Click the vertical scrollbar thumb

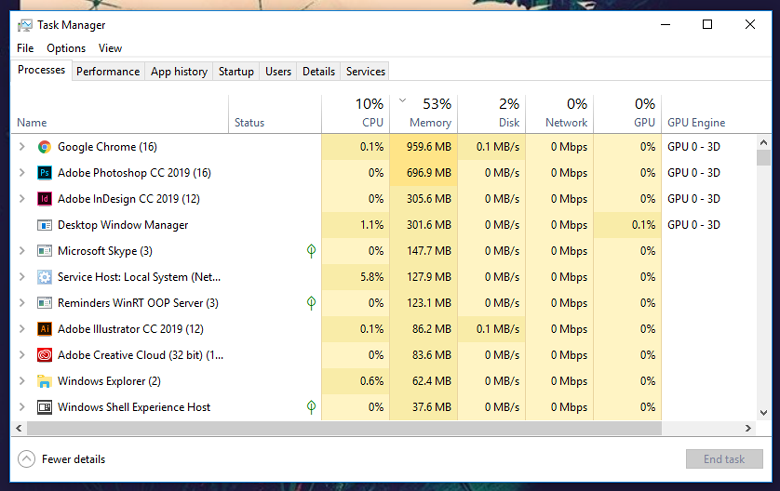click(764, 158)
